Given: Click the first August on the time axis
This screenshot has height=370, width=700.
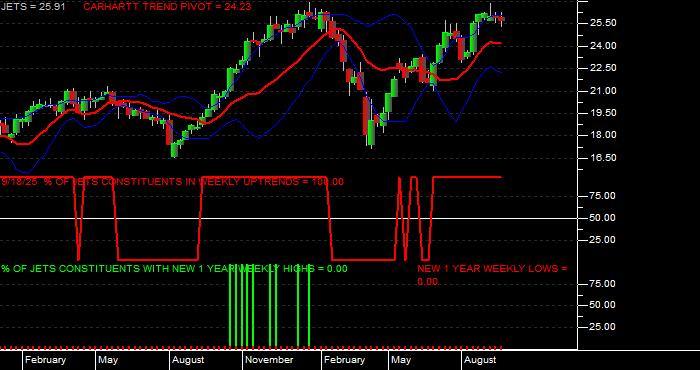Looking at the screenshot, I should [x=188, y=360].
